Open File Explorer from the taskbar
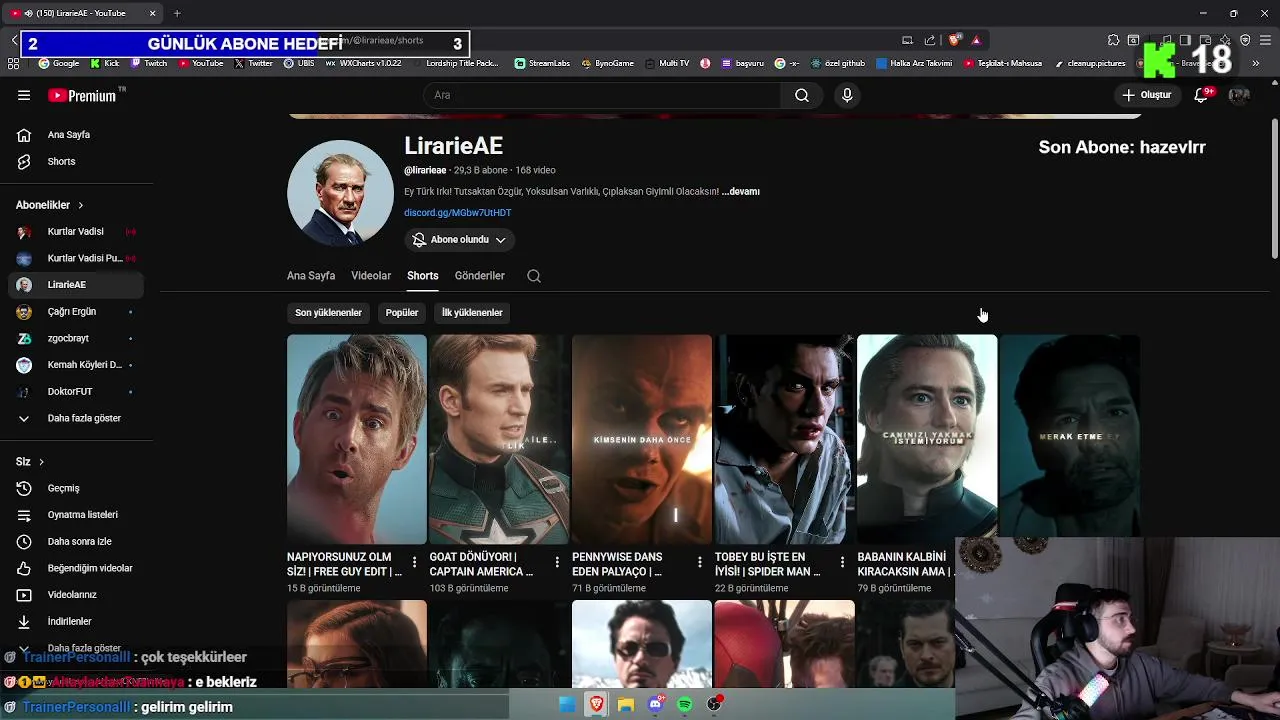The height and width of the screenshot is (720, 1280). [626, 704]
